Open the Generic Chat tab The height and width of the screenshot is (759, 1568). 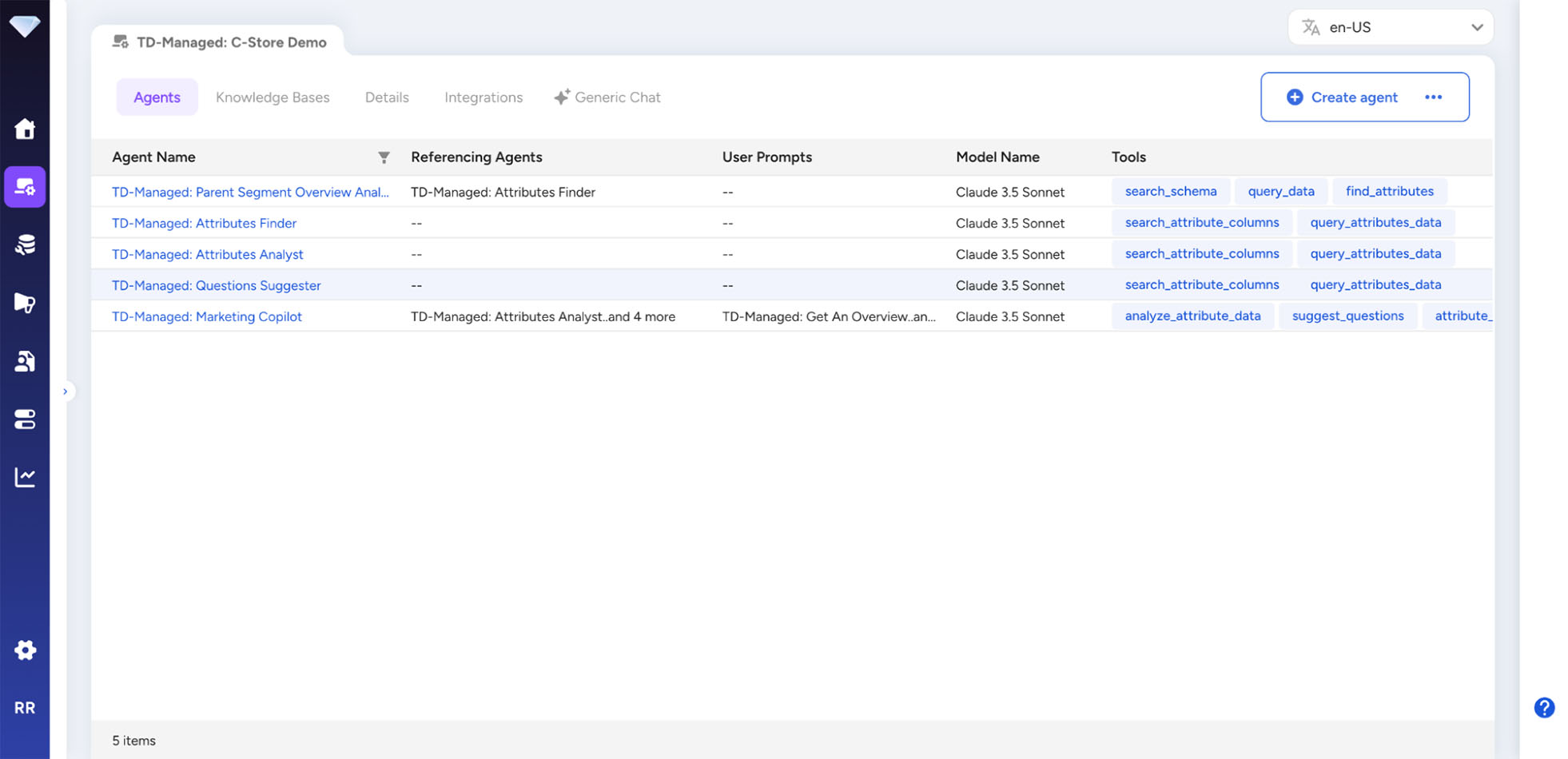(607, 97)
